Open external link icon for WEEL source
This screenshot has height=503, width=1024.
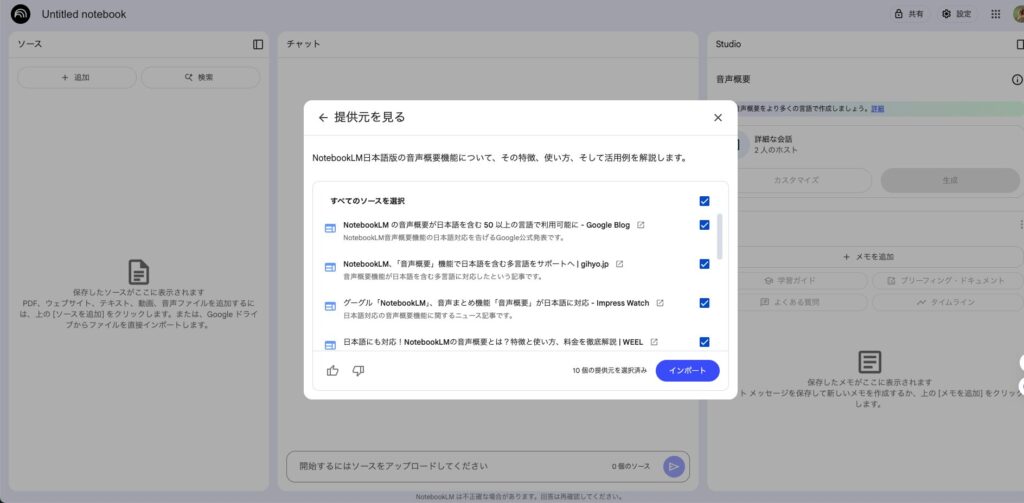click(x=654, y=342)
